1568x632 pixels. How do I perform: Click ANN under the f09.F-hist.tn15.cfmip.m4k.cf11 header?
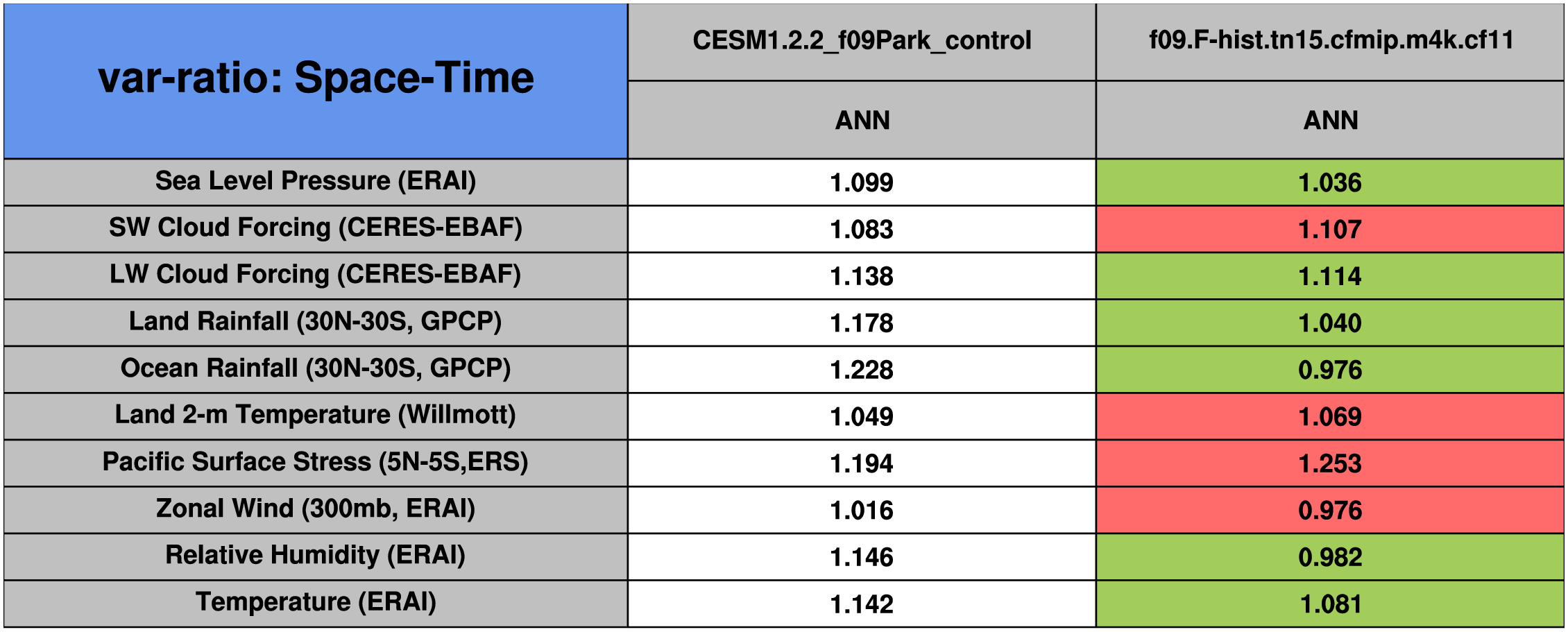[1330, 120]
